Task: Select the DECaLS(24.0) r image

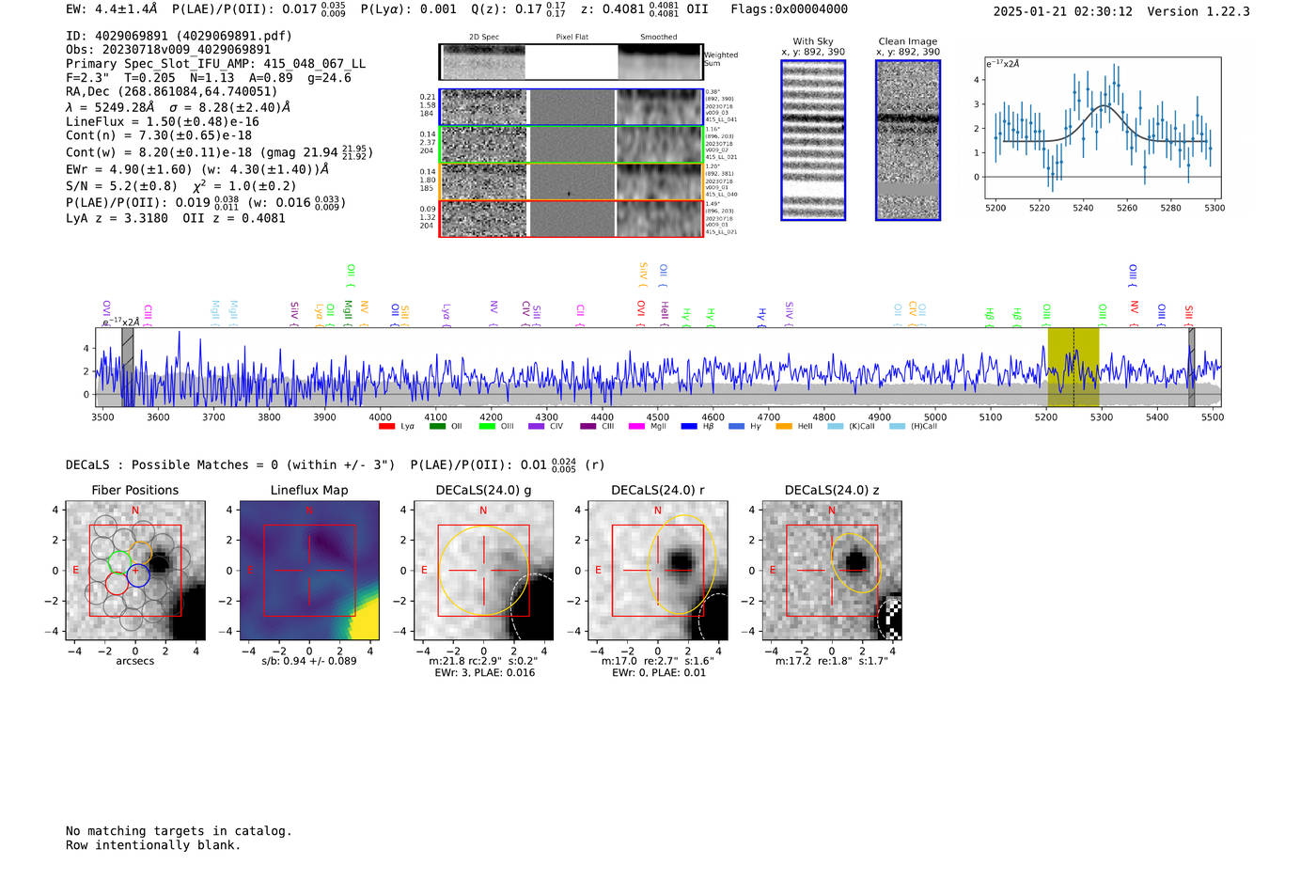Action: click(658, 571)
